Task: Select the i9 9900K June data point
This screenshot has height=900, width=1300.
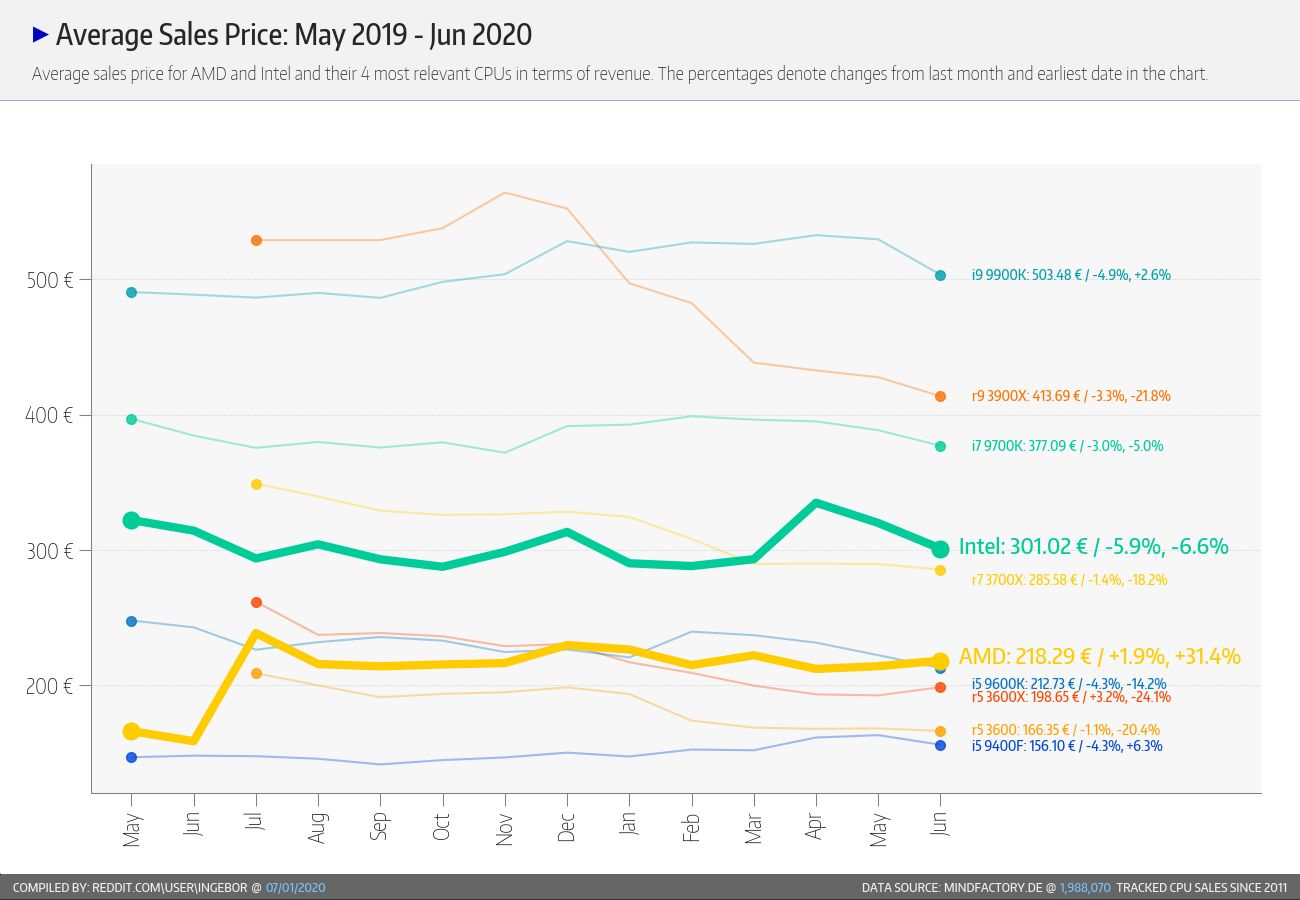Action: 940,275
